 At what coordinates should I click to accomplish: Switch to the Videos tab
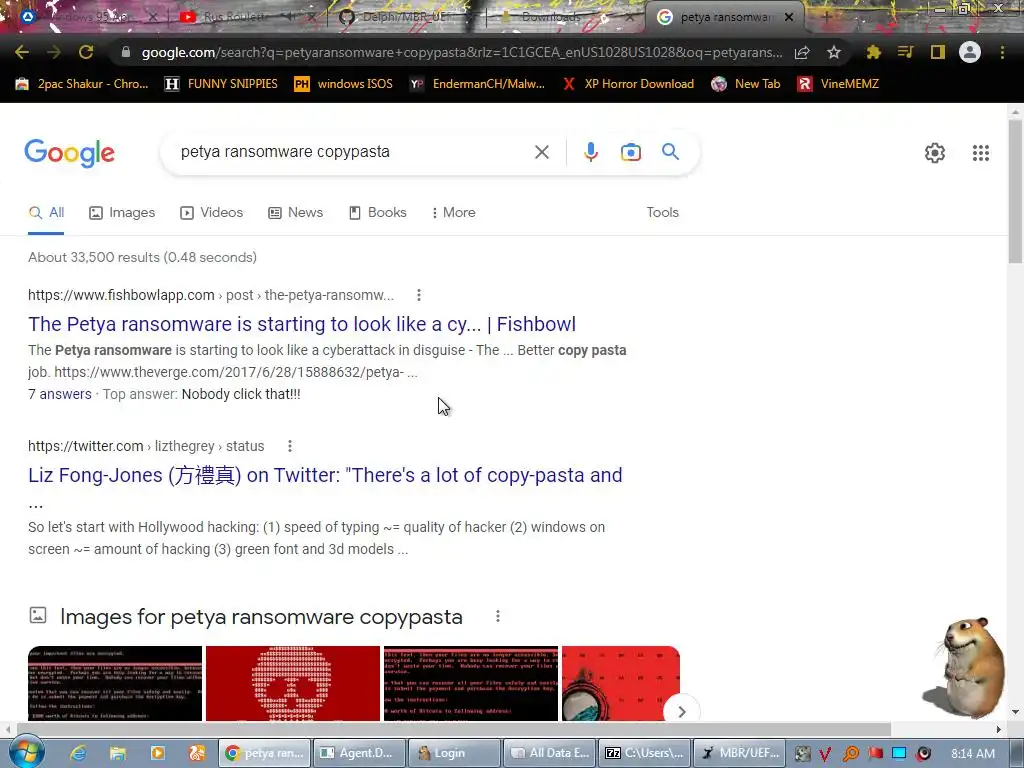pyautogui.click(x=212, y=213)
